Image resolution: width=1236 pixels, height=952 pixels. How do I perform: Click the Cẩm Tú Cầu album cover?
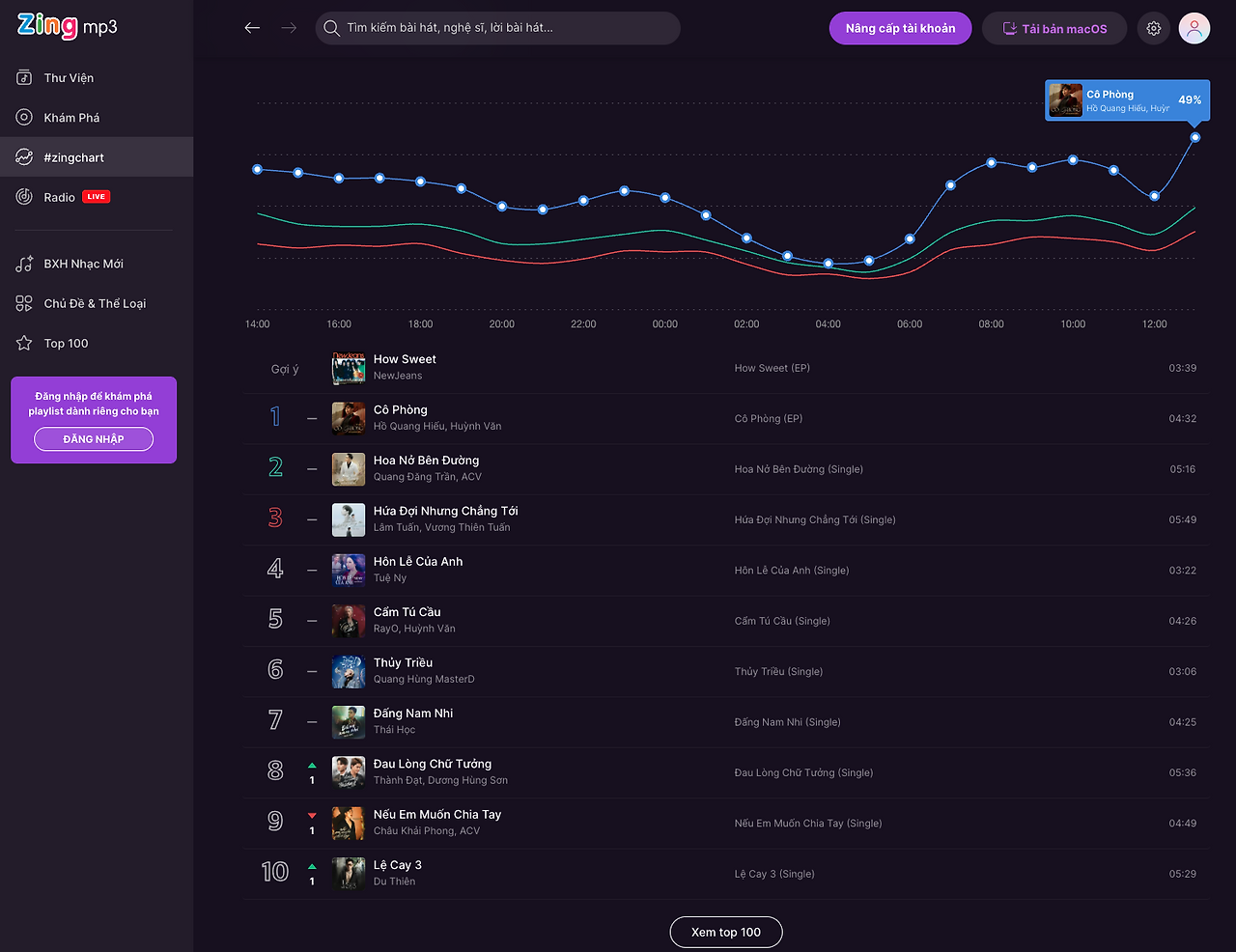pyautogui.click(x=349, y=621)
